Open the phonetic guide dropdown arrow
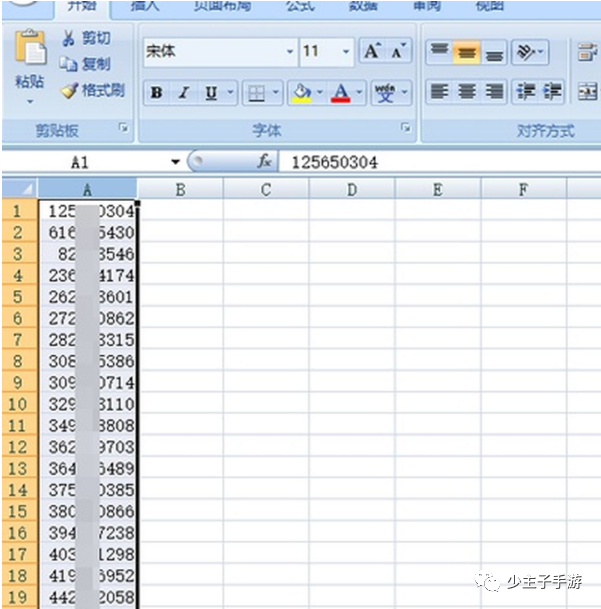601x609 pixels. tap(405, 92)
